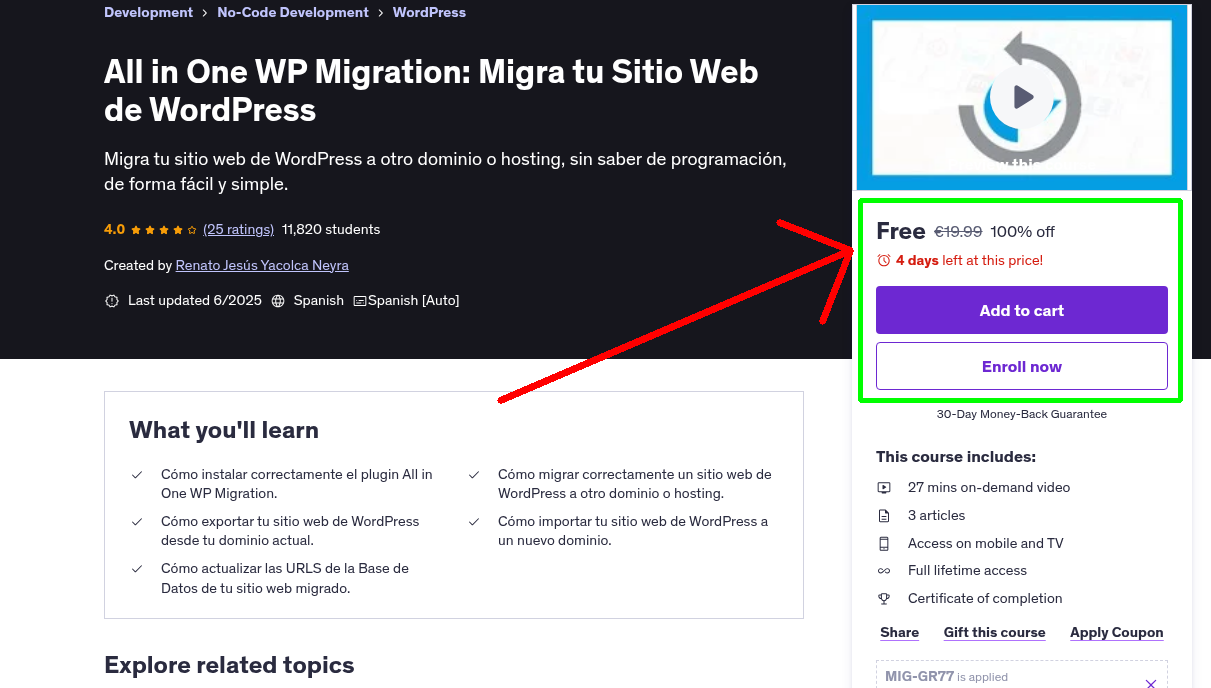Click checkmark beside 'Cómo exportar tu sitio'
The height and width of the screenshot is (688, 1211).
click(x=137, y=522)
